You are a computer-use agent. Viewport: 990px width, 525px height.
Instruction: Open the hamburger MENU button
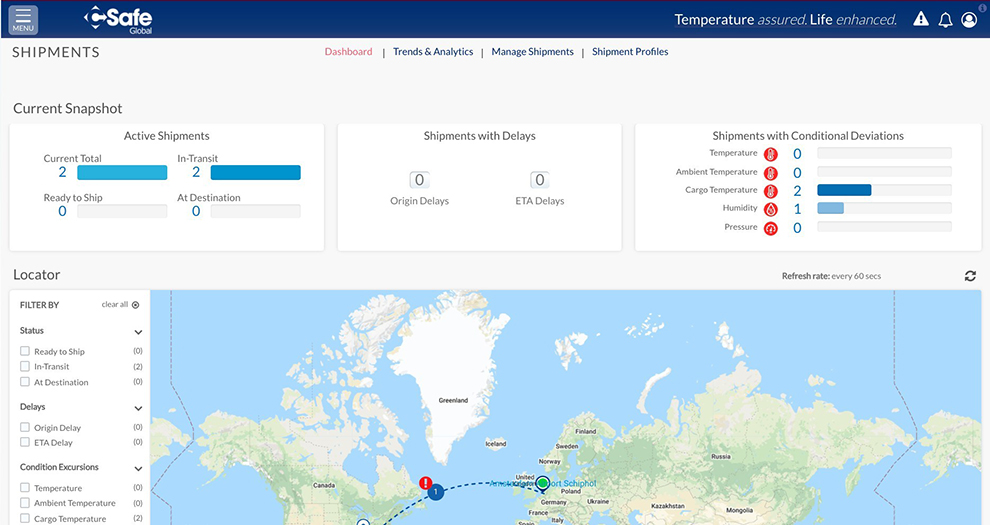tap(23, 20)
